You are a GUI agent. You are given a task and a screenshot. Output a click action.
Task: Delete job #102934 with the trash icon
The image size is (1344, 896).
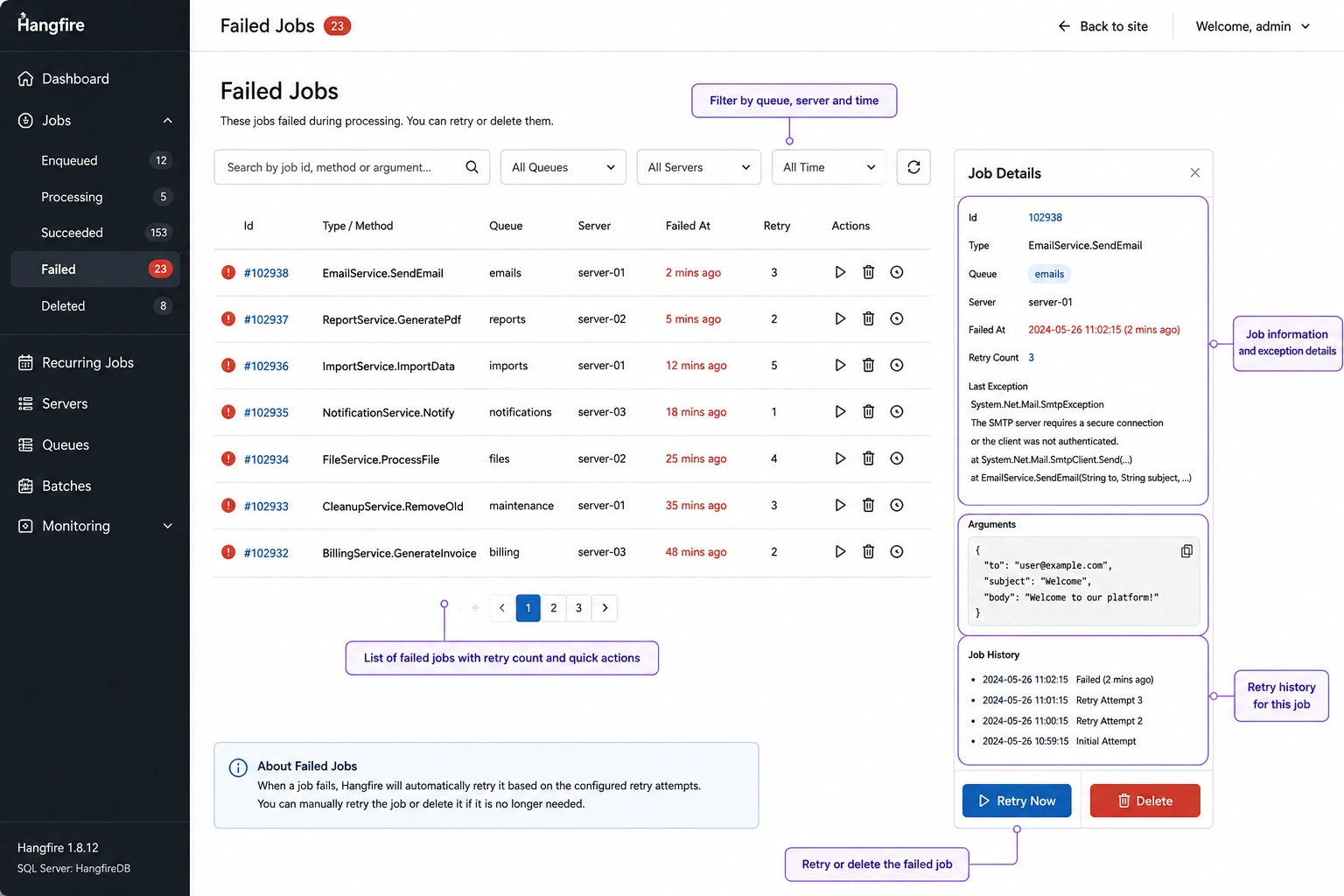869,458
